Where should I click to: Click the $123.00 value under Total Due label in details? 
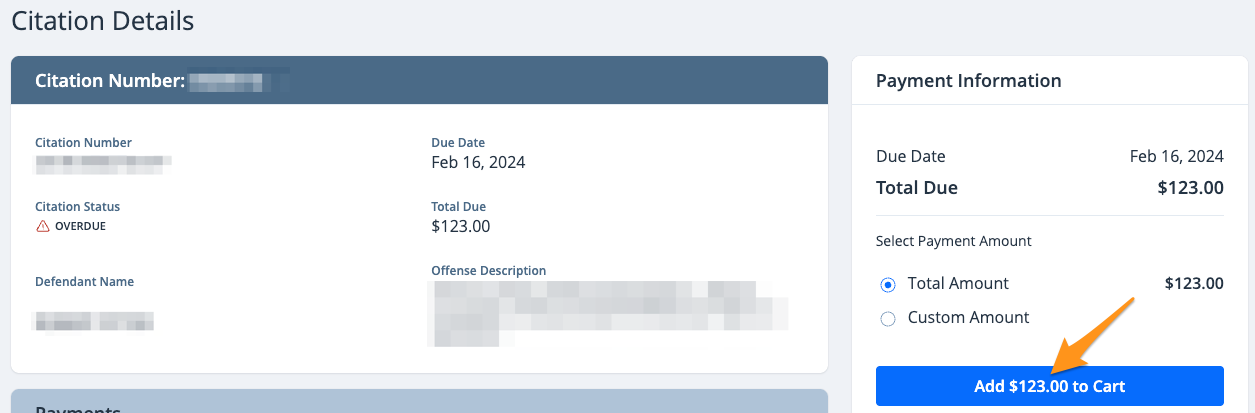[460, 226]
